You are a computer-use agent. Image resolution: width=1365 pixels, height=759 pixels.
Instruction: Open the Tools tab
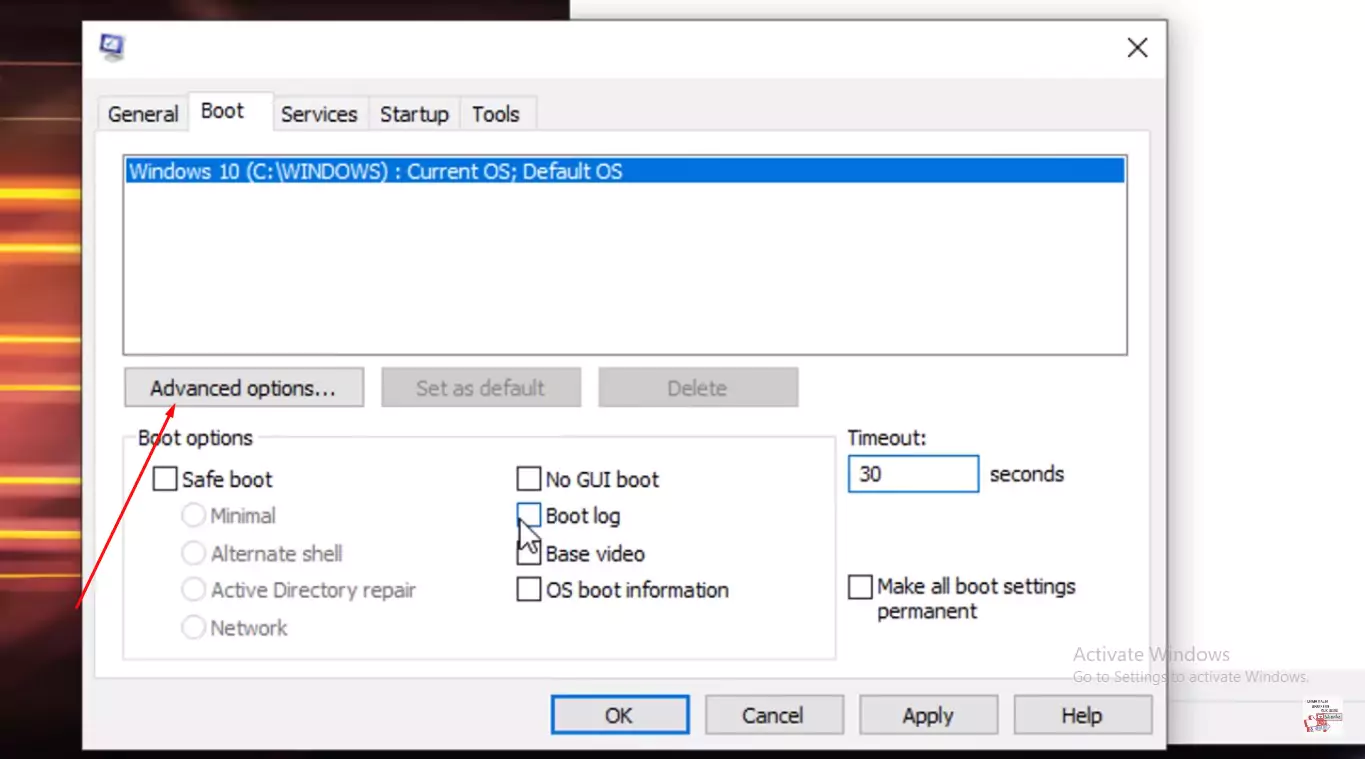pyautogui.click(x=496, y=114)
